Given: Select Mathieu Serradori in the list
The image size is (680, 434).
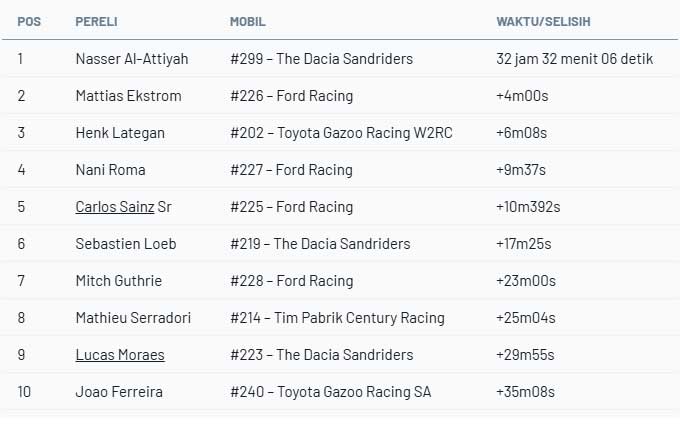Looking at the screenshot, I should pos(133,318).
